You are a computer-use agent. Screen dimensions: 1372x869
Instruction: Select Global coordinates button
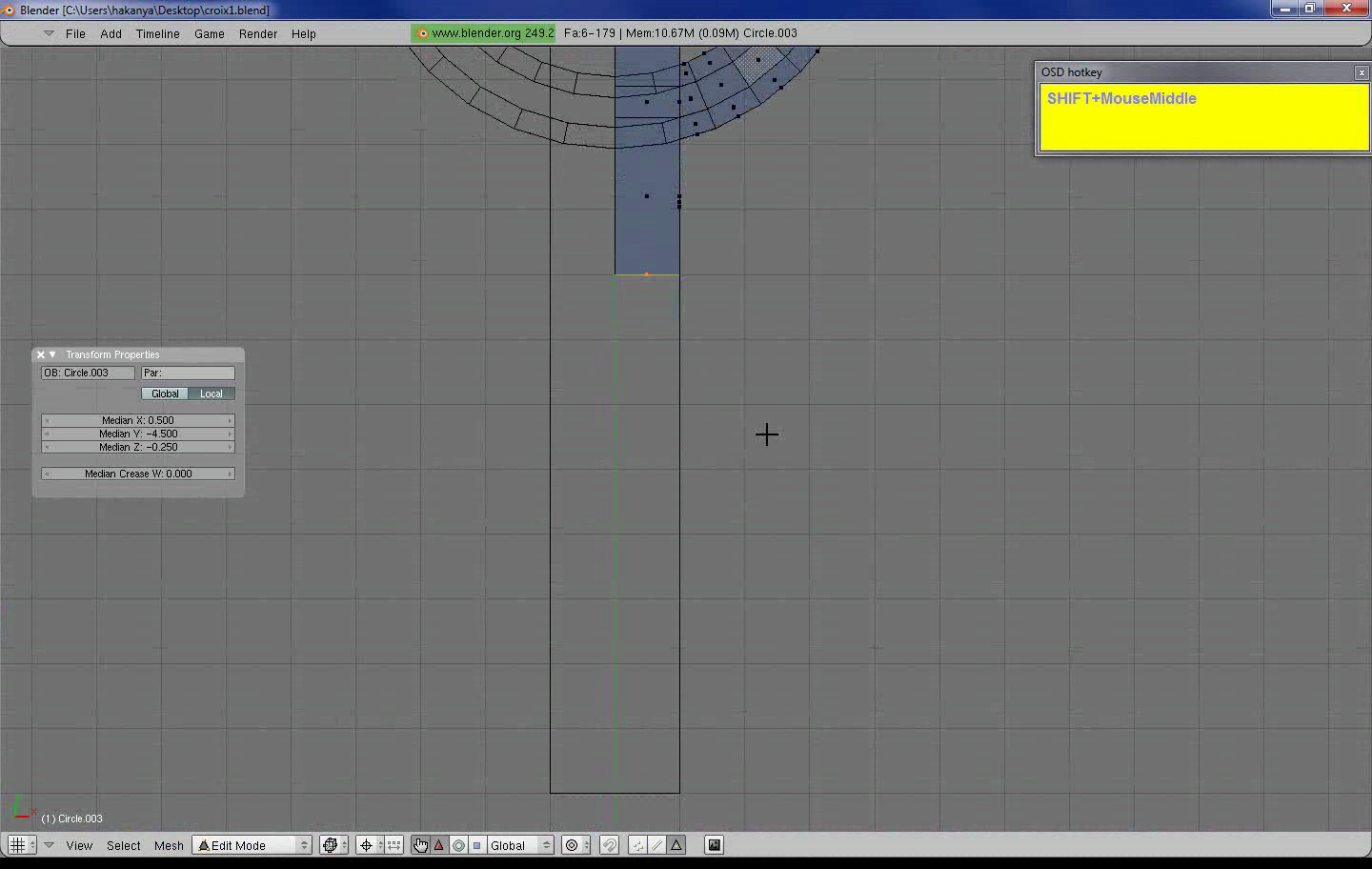click(x=165, y=394)
